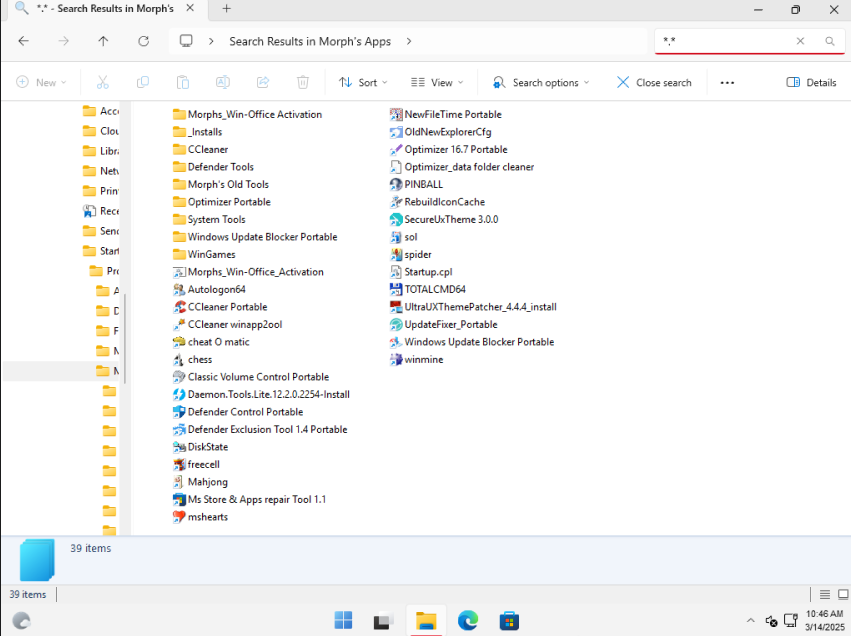The image size is (851, 636).
Task: Select the OldNewExplorerCfg icon
Action: click(x=396, y=132)
